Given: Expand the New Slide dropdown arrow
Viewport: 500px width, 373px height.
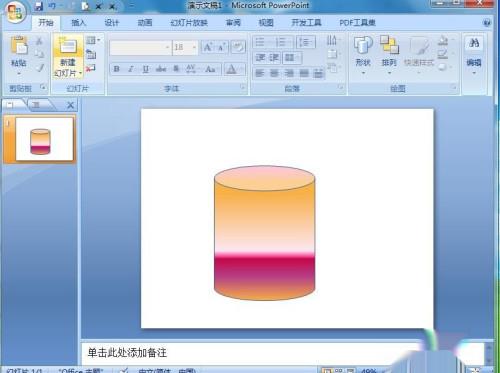Looking at the screenshot, I should [81, 73].
